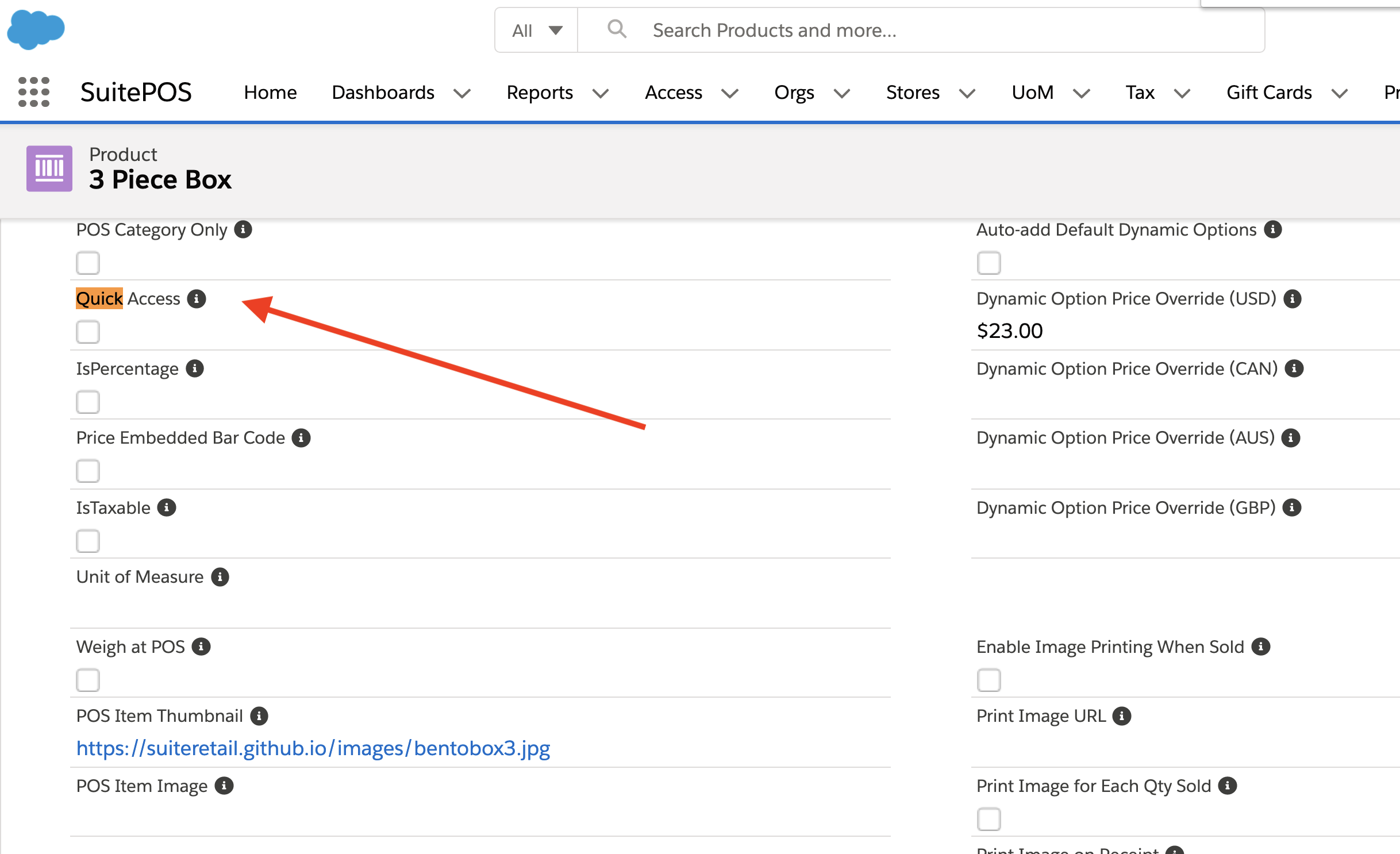This screenshot has width=1400, height=854.
Task: Click info icon next to Print Image URL
Action: 1122,716
